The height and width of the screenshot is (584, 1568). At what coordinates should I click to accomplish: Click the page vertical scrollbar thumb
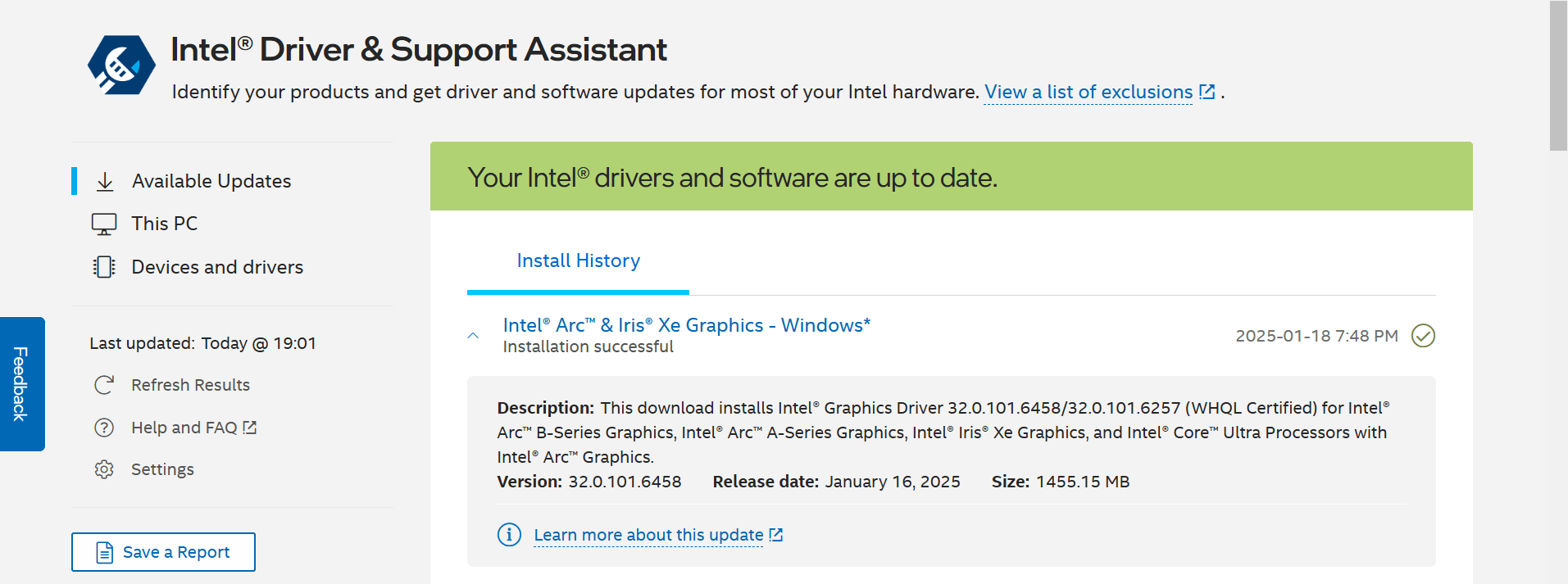(1558, 75)
